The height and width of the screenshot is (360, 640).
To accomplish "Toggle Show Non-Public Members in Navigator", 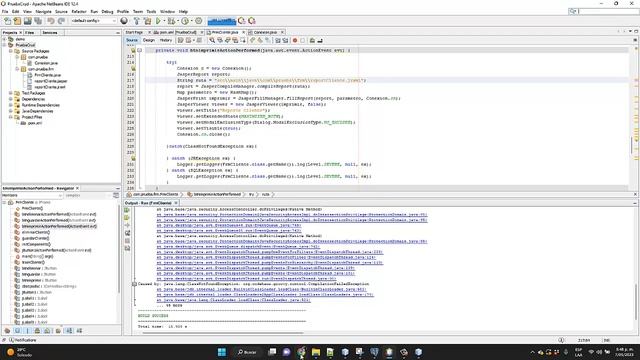I will click(37, 331).
